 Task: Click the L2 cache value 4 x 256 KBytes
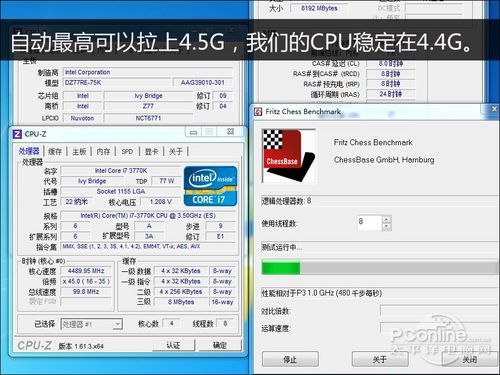[x=181, y=292]
